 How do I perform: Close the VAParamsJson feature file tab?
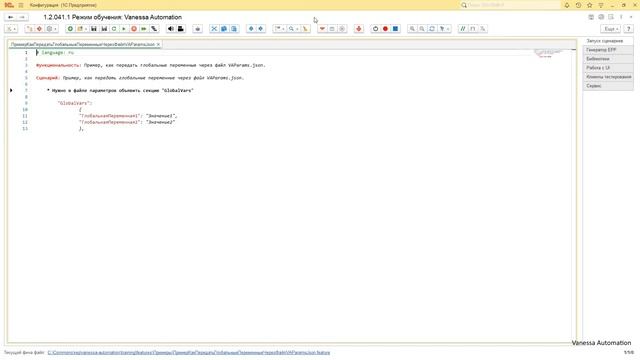point(158,44)
